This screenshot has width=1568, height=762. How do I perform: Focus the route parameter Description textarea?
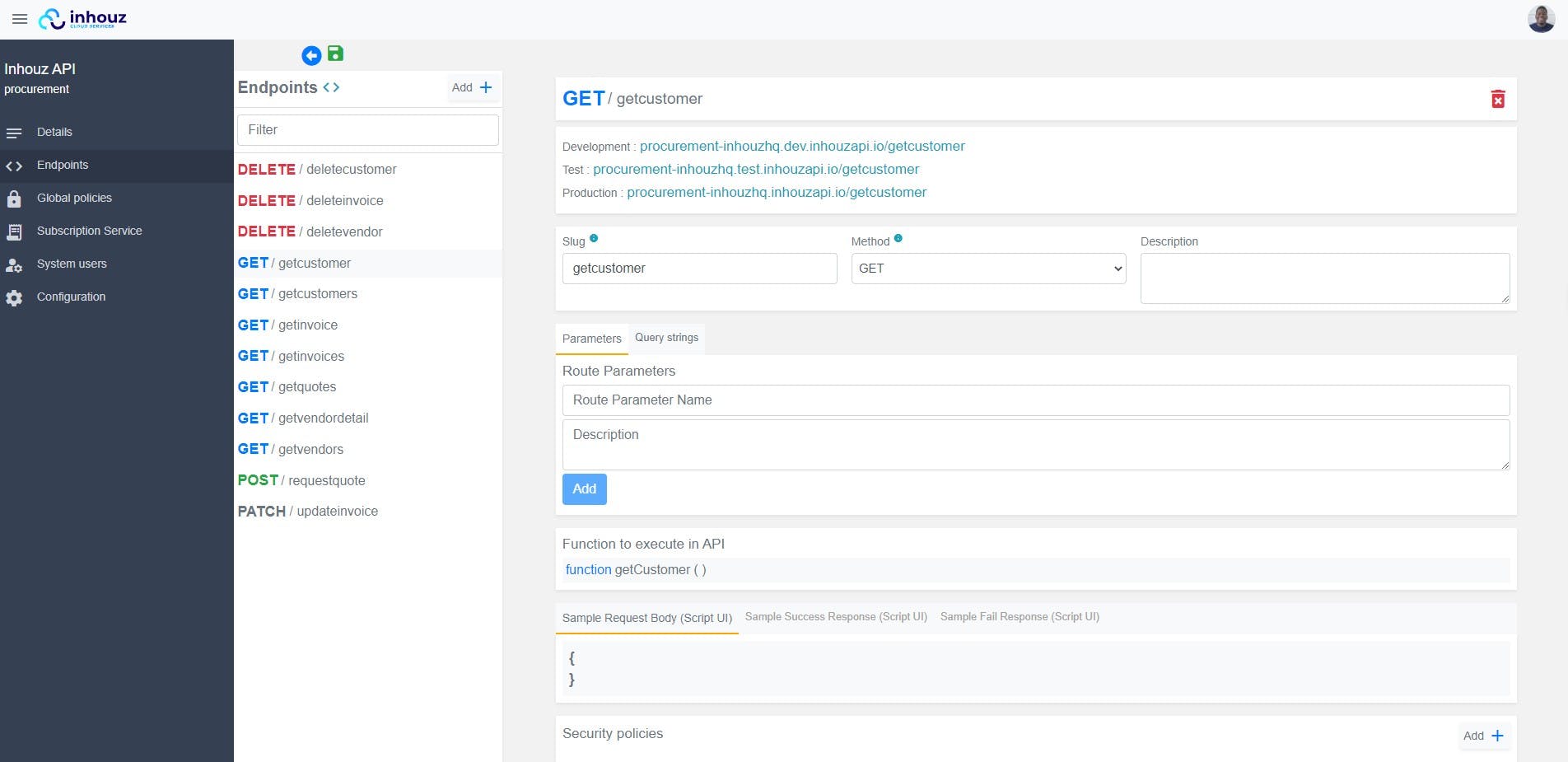tap(1036, 445)
